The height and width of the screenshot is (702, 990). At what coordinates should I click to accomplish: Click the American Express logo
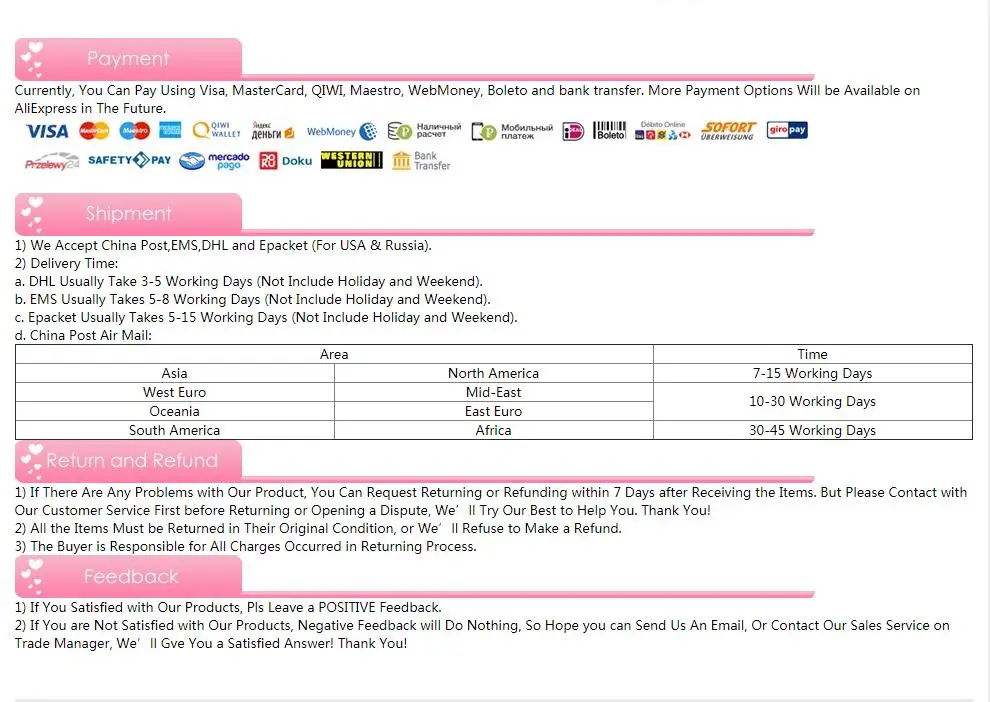click(170, 130)
